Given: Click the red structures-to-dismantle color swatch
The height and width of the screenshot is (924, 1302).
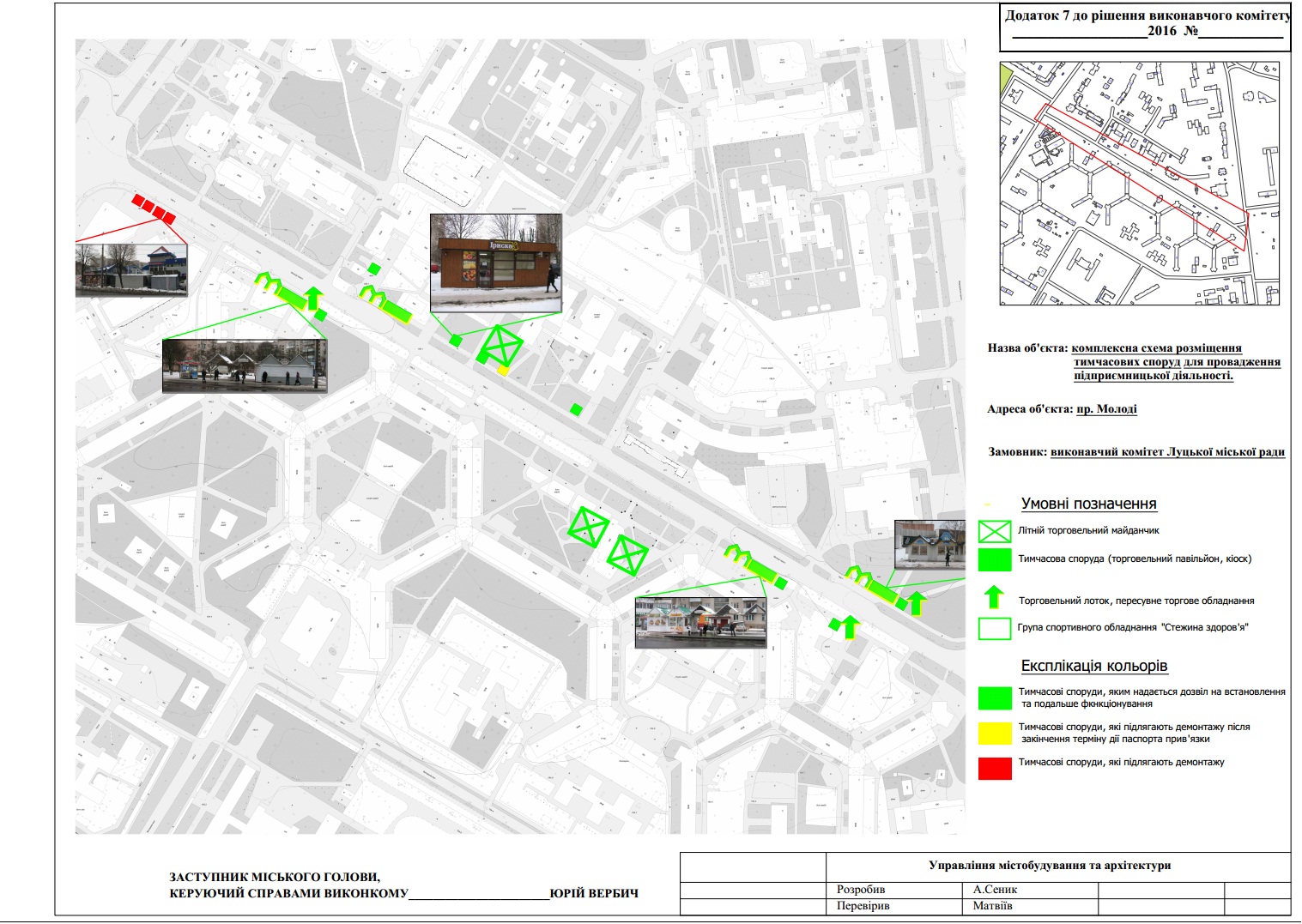Looking at the screenshot, I should pyautogui.click(x=995, y=768).
